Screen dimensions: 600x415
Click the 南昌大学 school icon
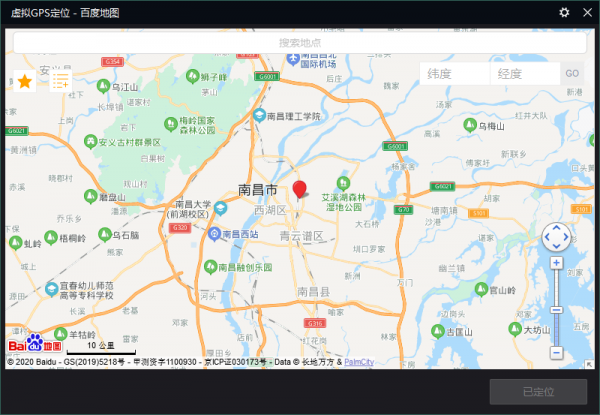pos(220,208)
